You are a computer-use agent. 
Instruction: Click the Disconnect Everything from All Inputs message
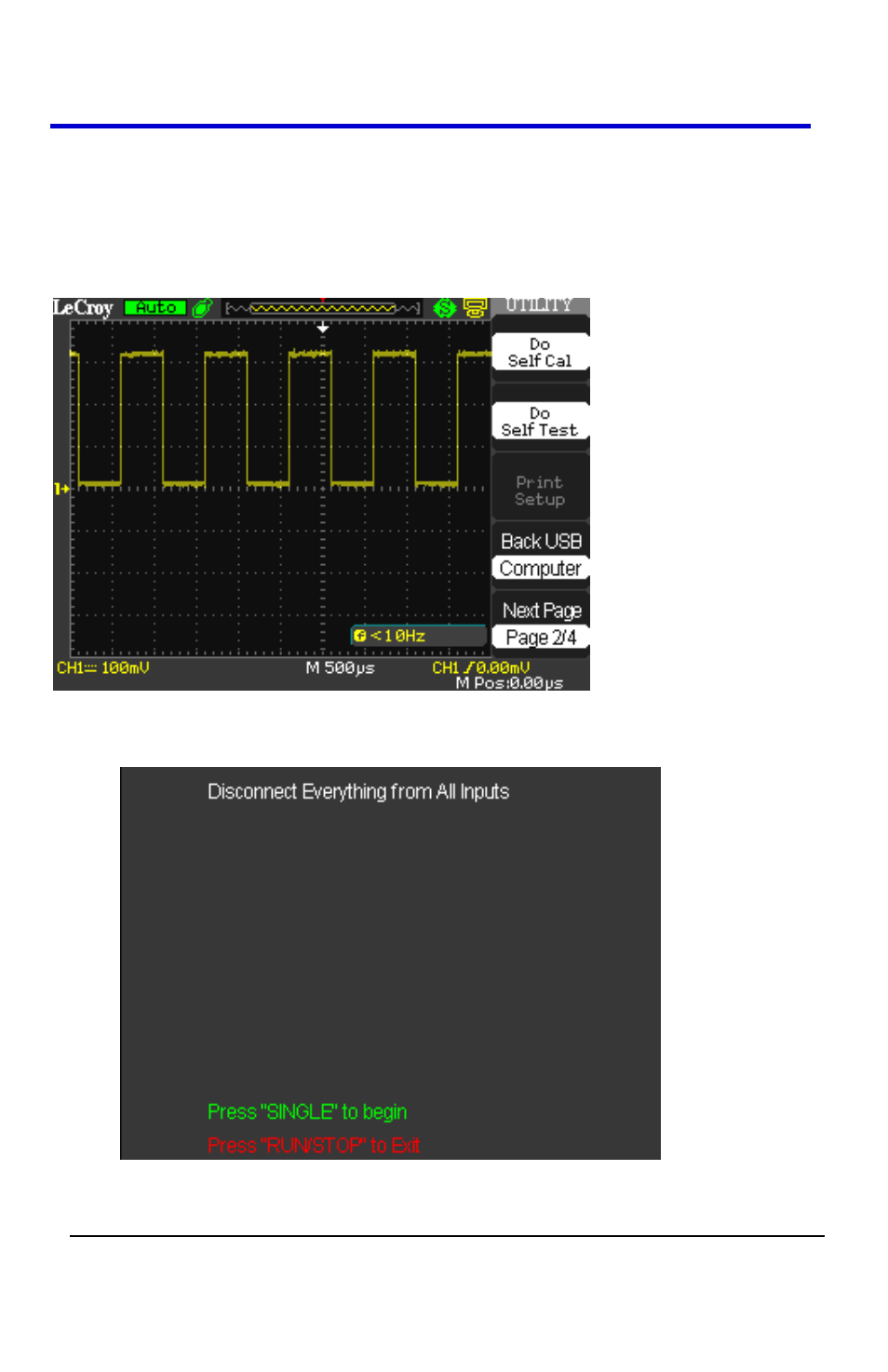coord(358,792)
